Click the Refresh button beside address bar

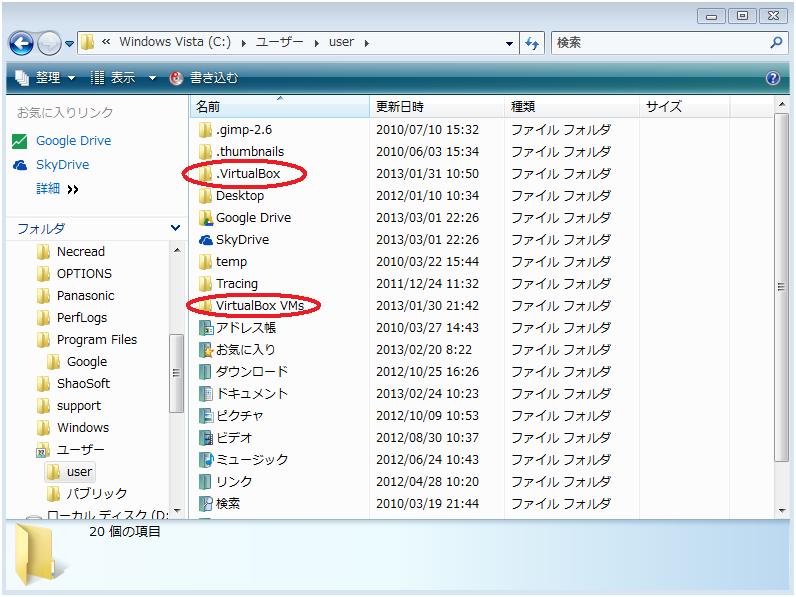pyautogui.click(x=532, y=43)
